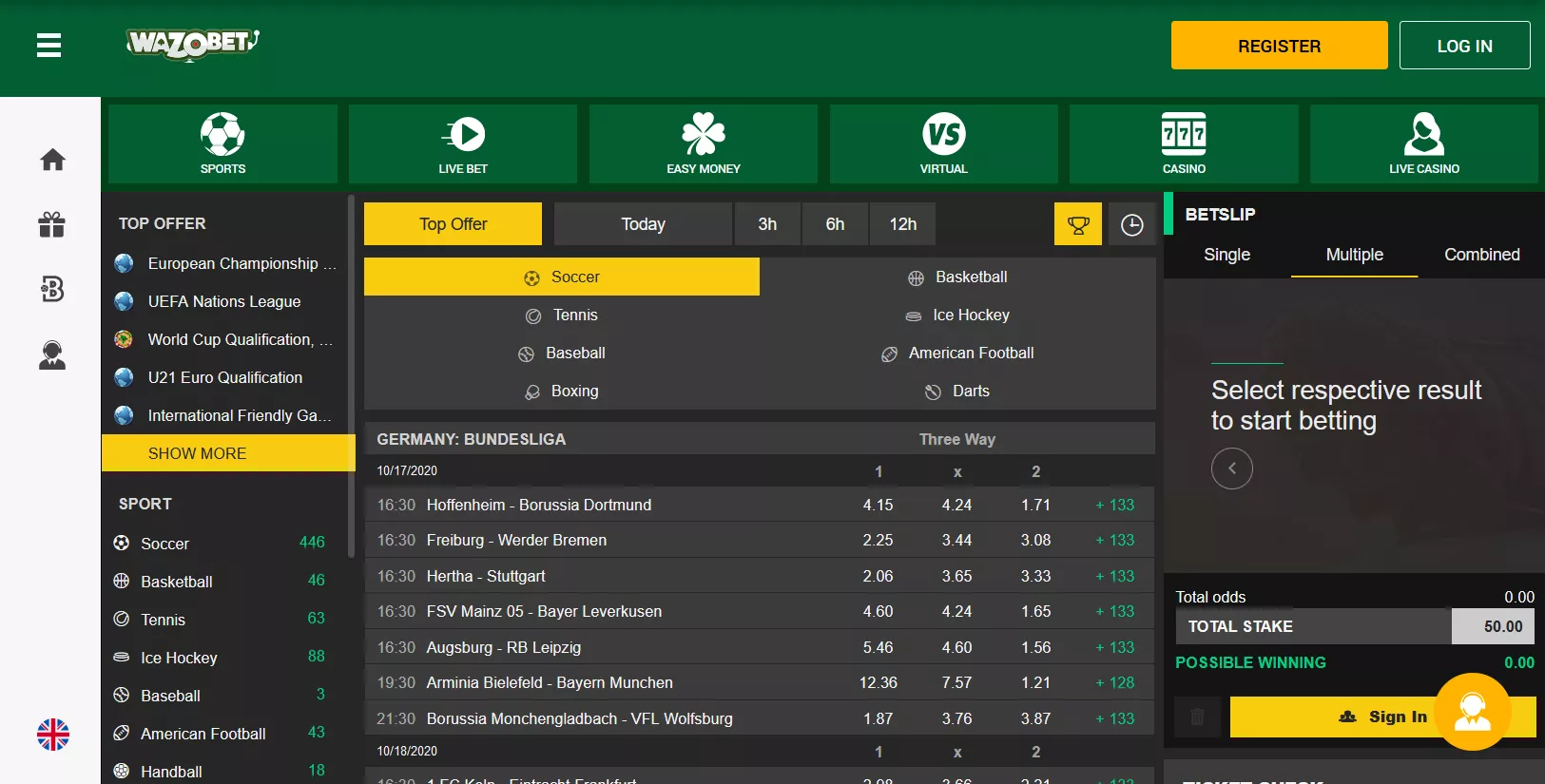The height and width of the screenshot is (784, 1545).
Task: Open Borussia Monchengladbach - VFL Wolfsburg match
Action: 579,718
